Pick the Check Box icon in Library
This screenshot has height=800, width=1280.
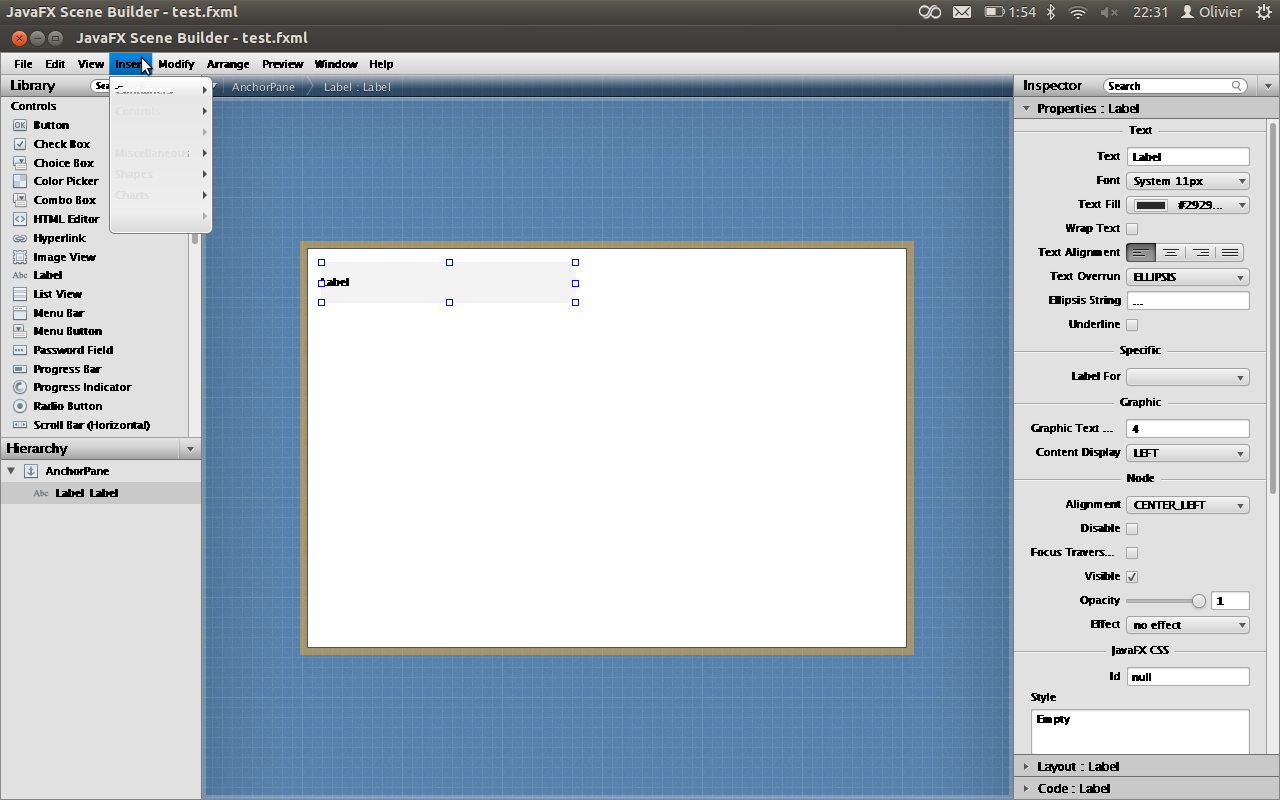click(x=20, y=144)
